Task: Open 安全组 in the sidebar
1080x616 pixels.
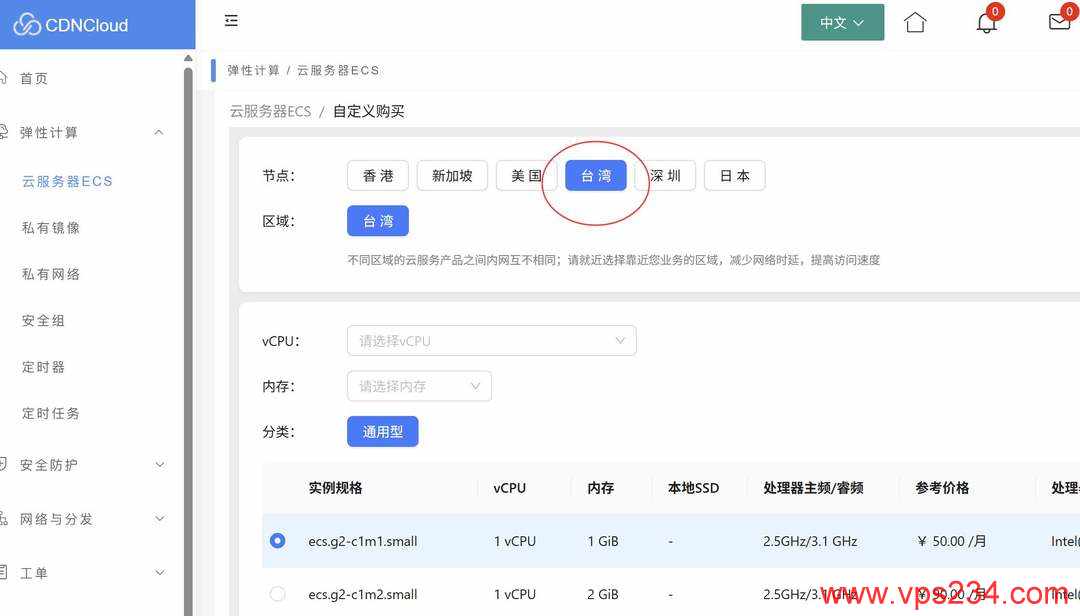Action: pos(43,320)
